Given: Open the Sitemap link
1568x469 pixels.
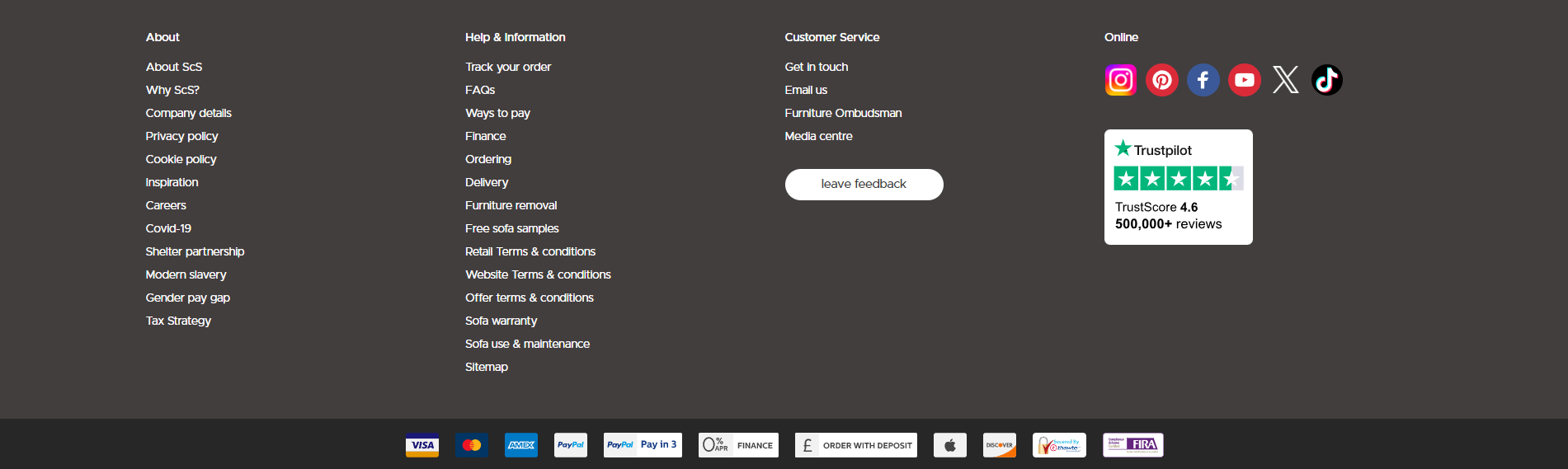Looking at the screenshot, I should coord(487,367).
